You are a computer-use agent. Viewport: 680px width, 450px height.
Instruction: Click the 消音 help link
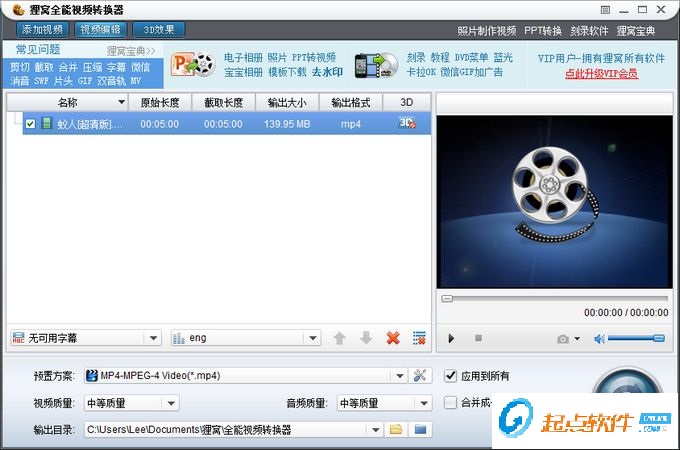pos(20,81)
